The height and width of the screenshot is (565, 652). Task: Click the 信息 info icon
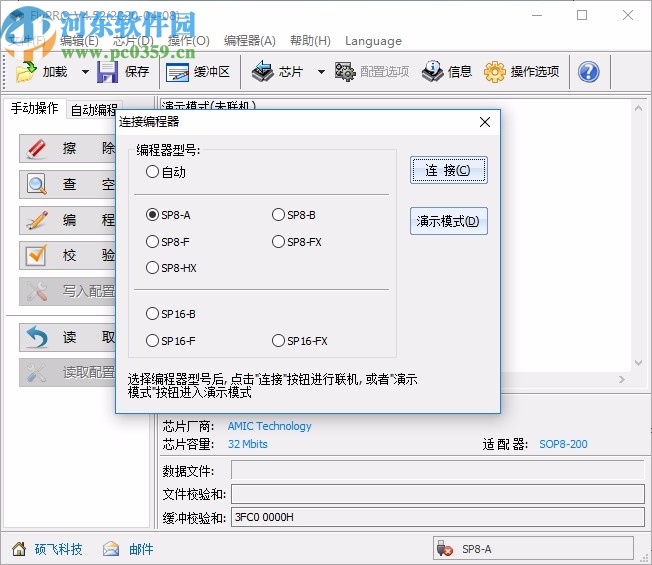(432, 72)
